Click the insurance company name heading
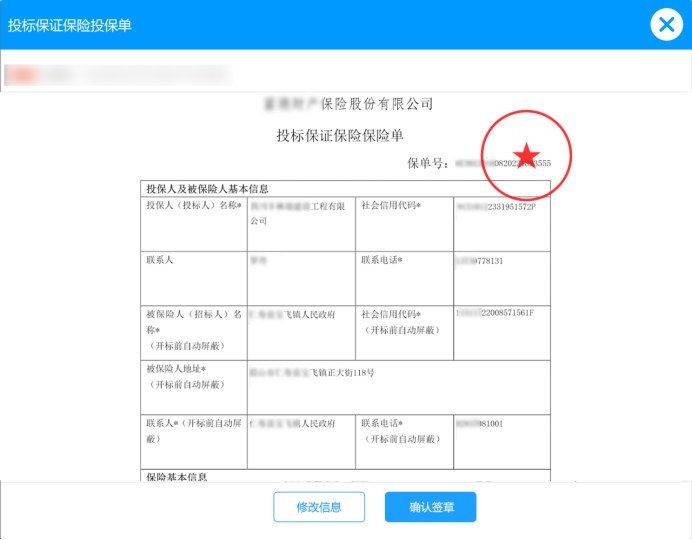 347,104
